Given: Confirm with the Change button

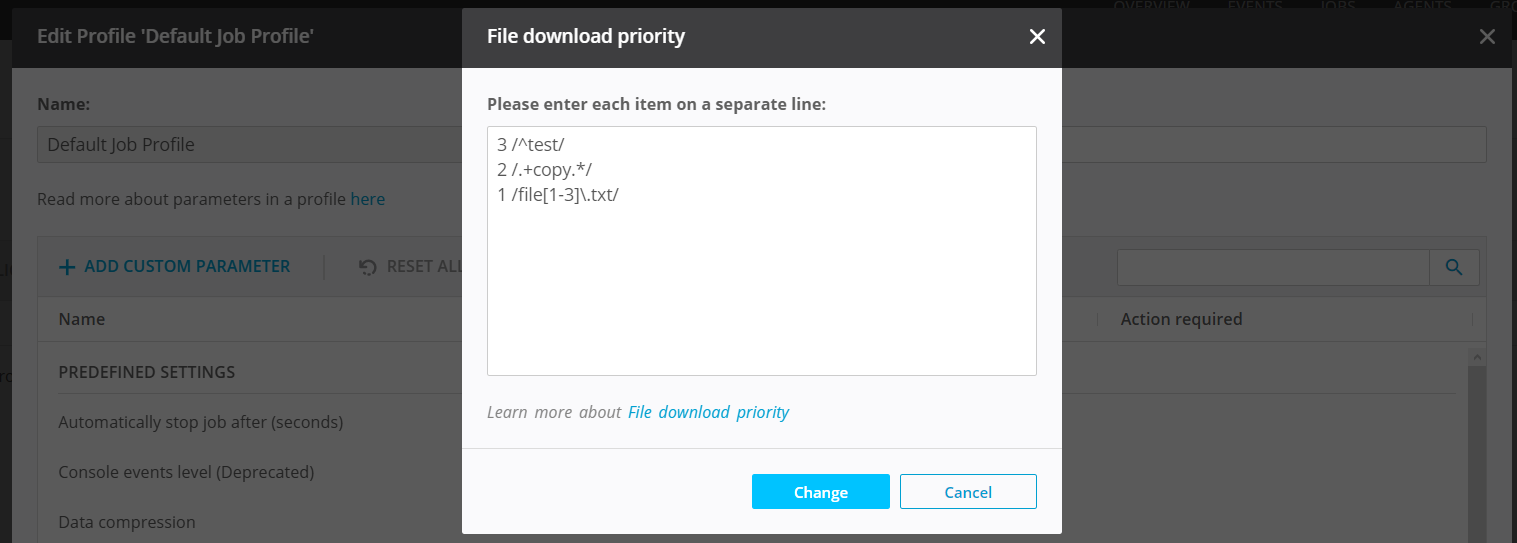Looking at the screenshot, I should coord(820,492).
